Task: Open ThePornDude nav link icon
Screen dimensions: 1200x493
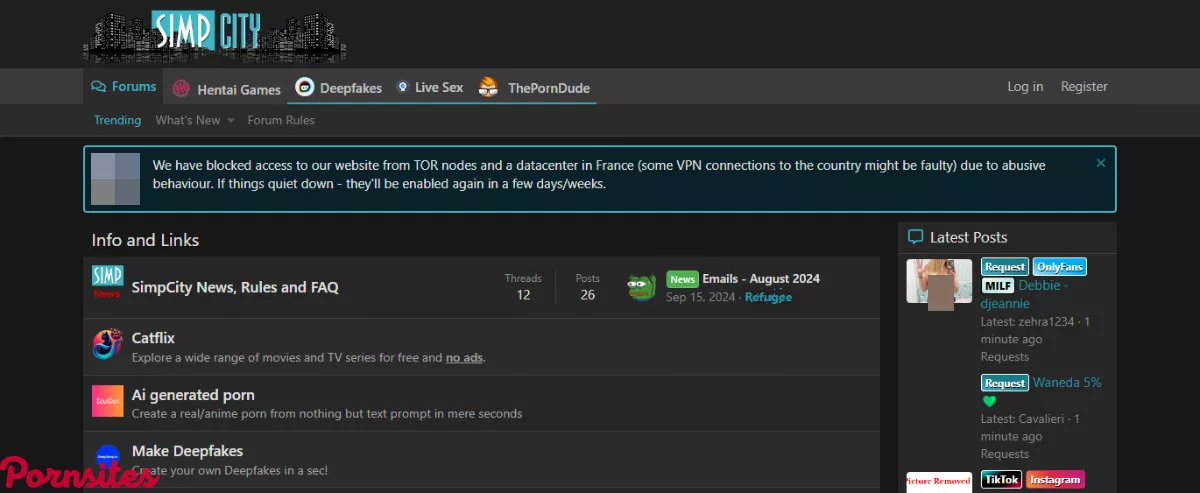Action: pyautogui.click(x=488, y=88)
